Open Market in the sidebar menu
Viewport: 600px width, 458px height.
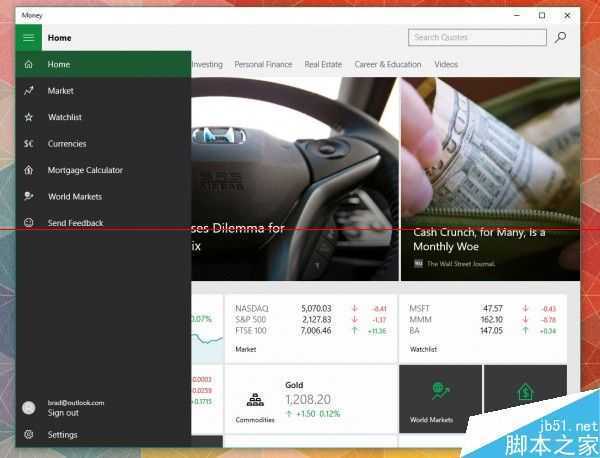(103, 91)
